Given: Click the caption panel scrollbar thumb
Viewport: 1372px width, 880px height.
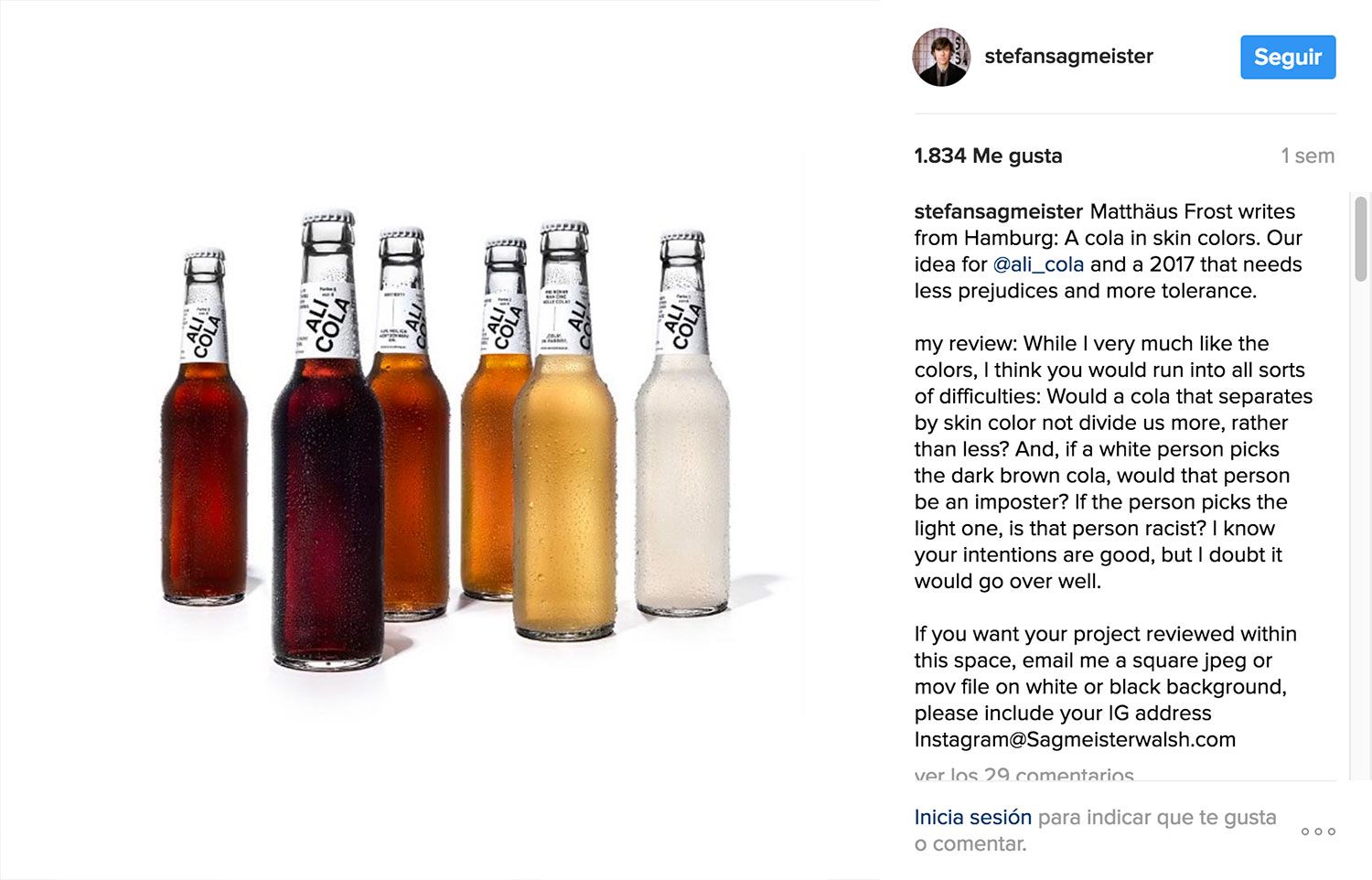Looking at the screenshot, I should (x=1361, y=238).
